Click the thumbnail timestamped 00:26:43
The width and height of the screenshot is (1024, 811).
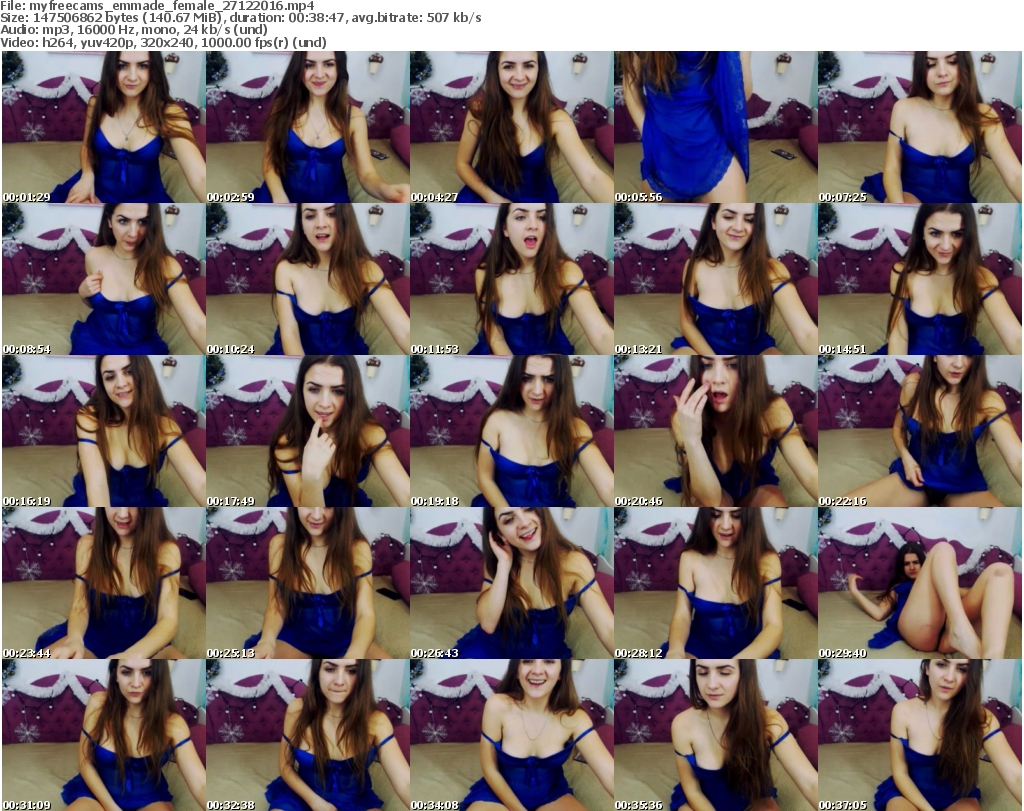[511, 583]
